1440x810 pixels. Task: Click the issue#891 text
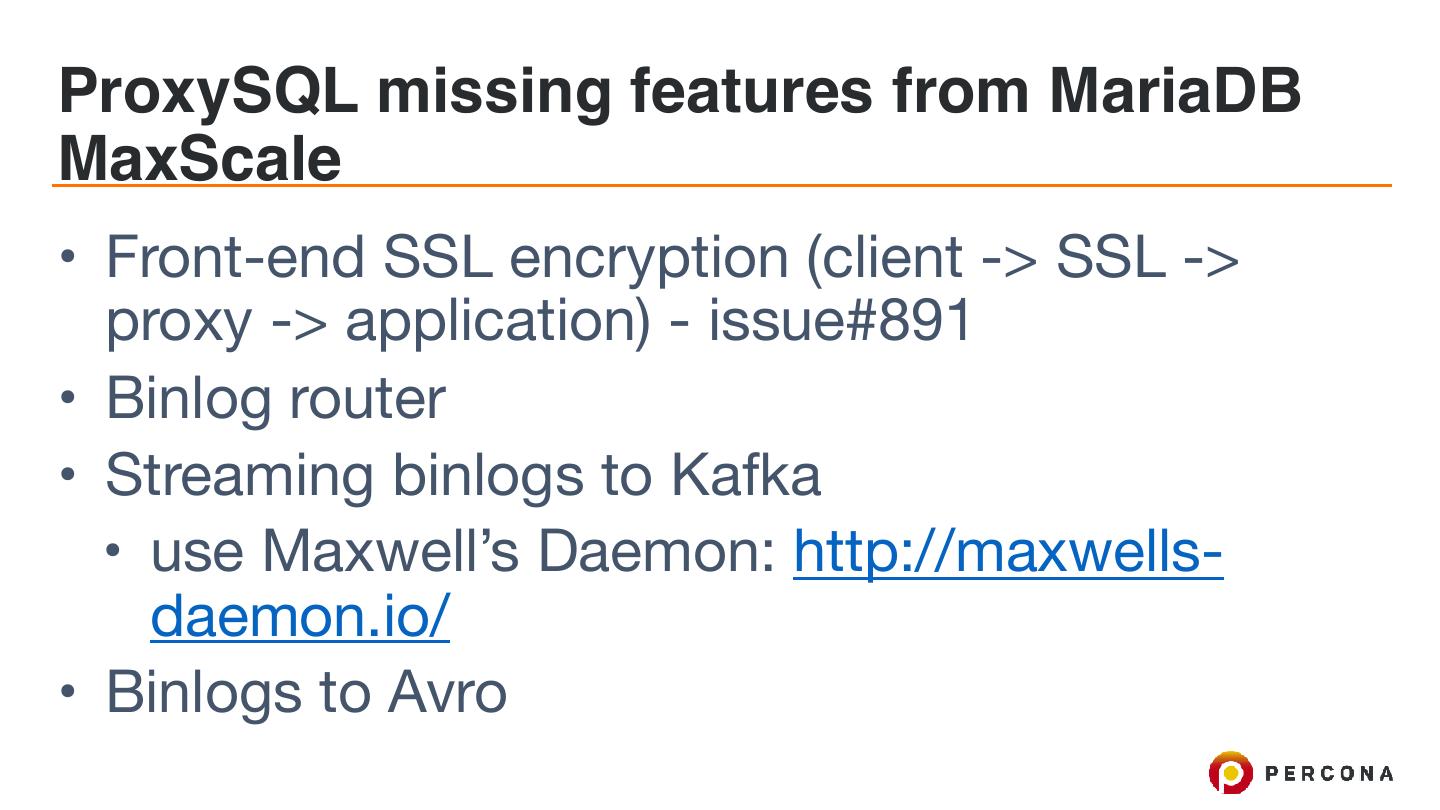coord(840,321)
